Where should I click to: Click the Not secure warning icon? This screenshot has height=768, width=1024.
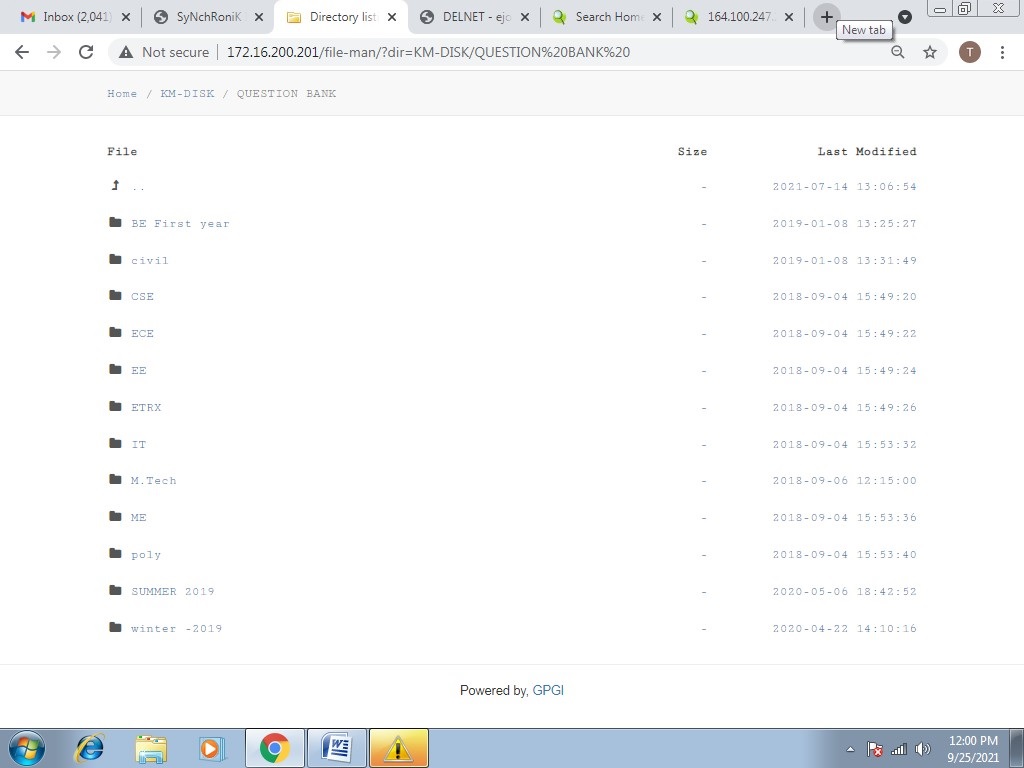tap(126, 52)
